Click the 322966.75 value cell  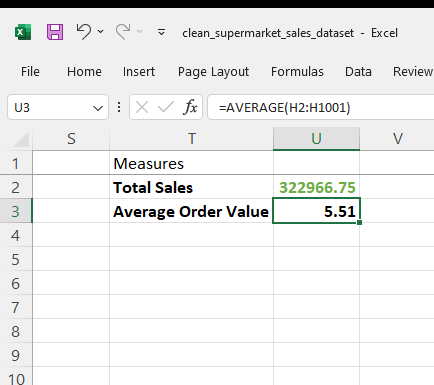coord(316,187)
